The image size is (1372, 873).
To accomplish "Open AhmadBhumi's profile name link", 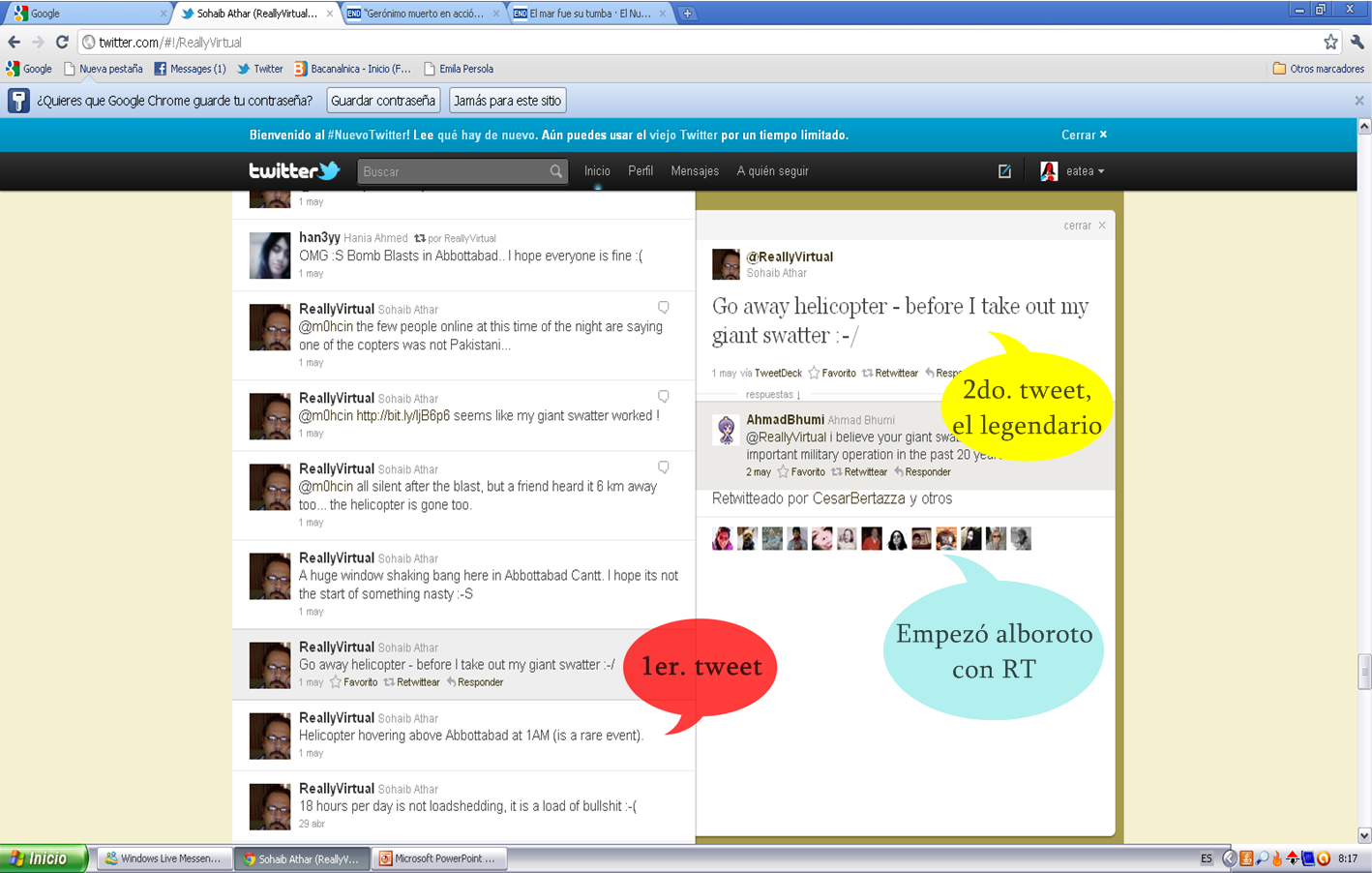I will tap(785, 419).
